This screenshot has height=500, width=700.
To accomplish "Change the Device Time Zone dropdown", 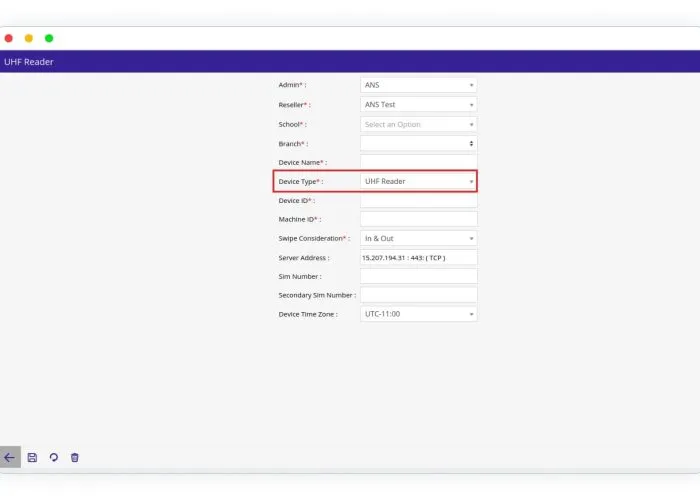I will (418, 314).
